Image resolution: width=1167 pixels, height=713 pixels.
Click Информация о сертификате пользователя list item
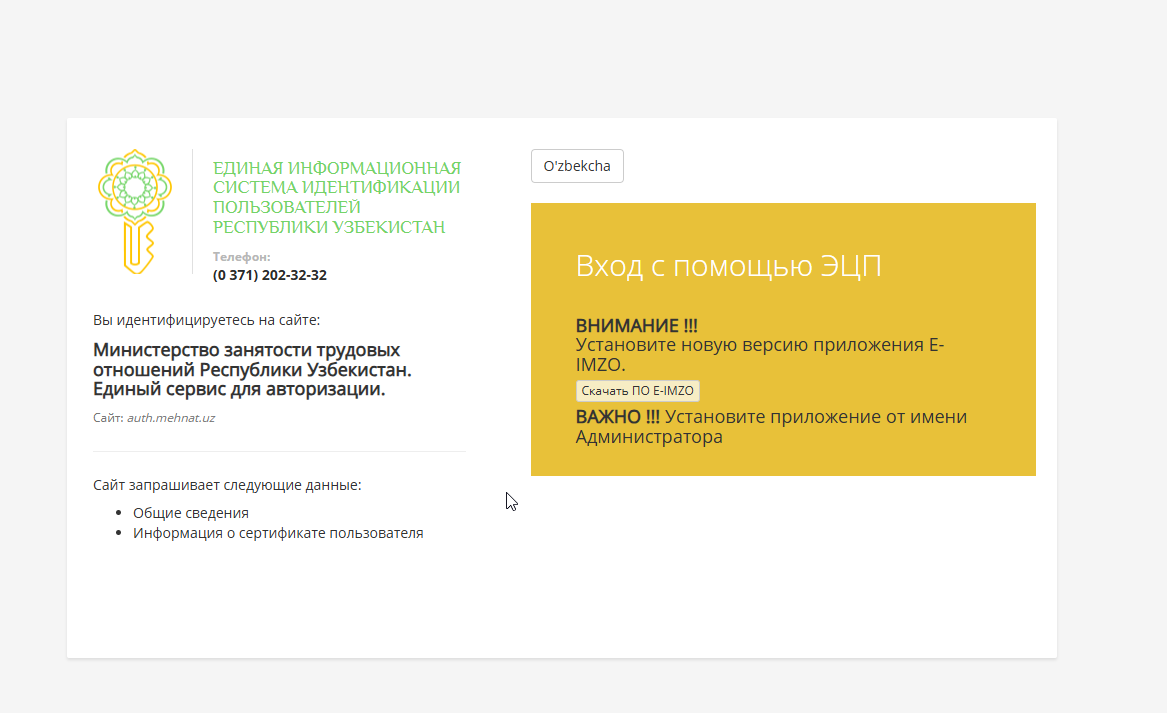[x=278, y=533]
